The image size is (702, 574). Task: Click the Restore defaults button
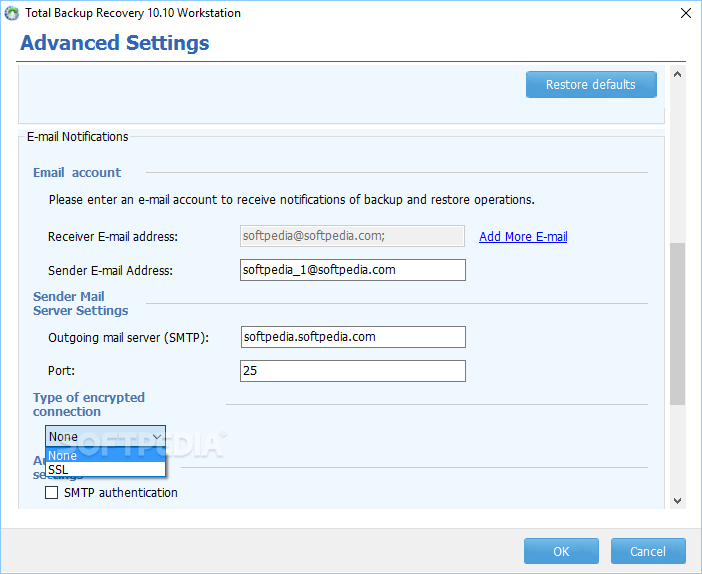tap(591, 84)
